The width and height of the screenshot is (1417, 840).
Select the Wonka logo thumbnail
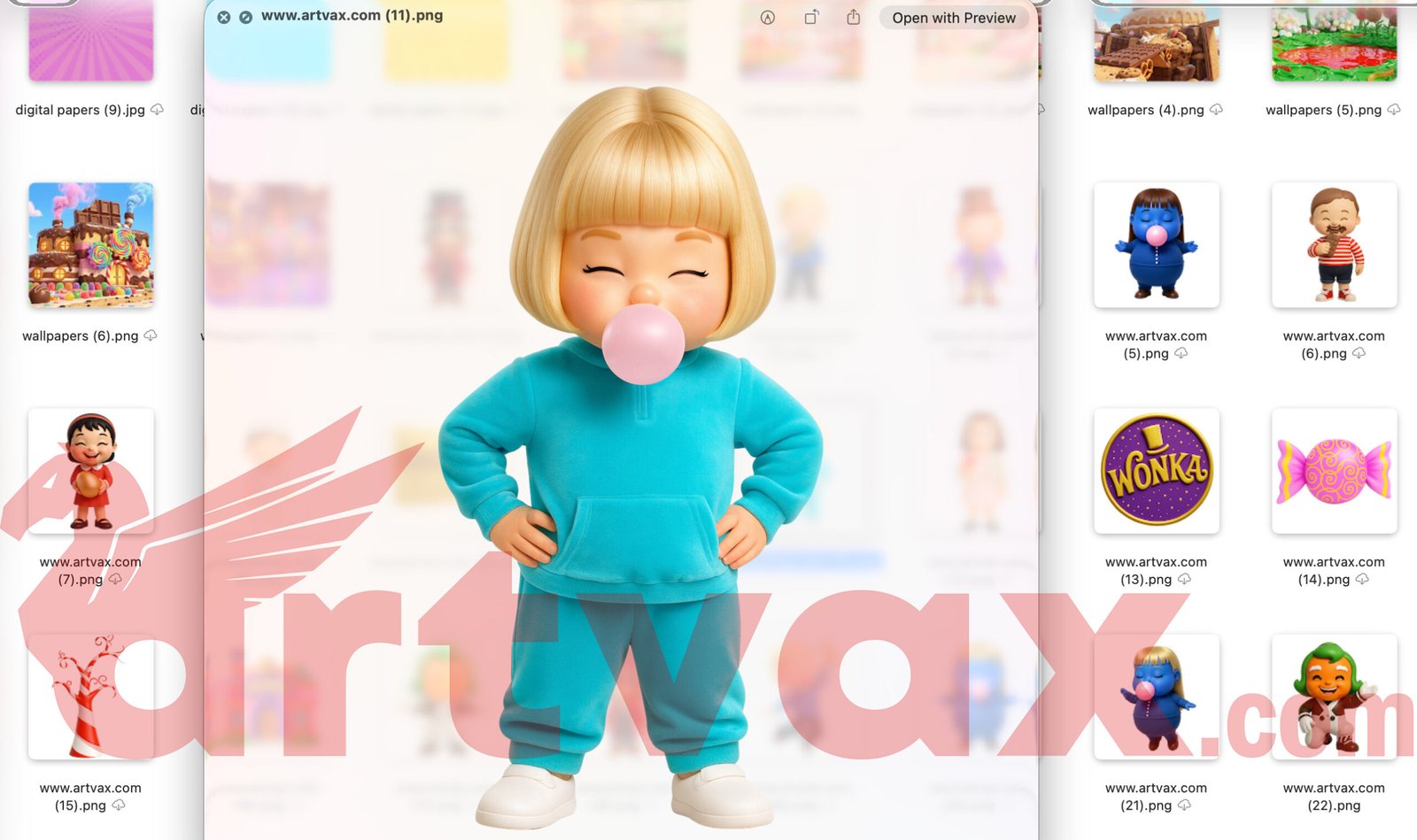point(1156,470)
